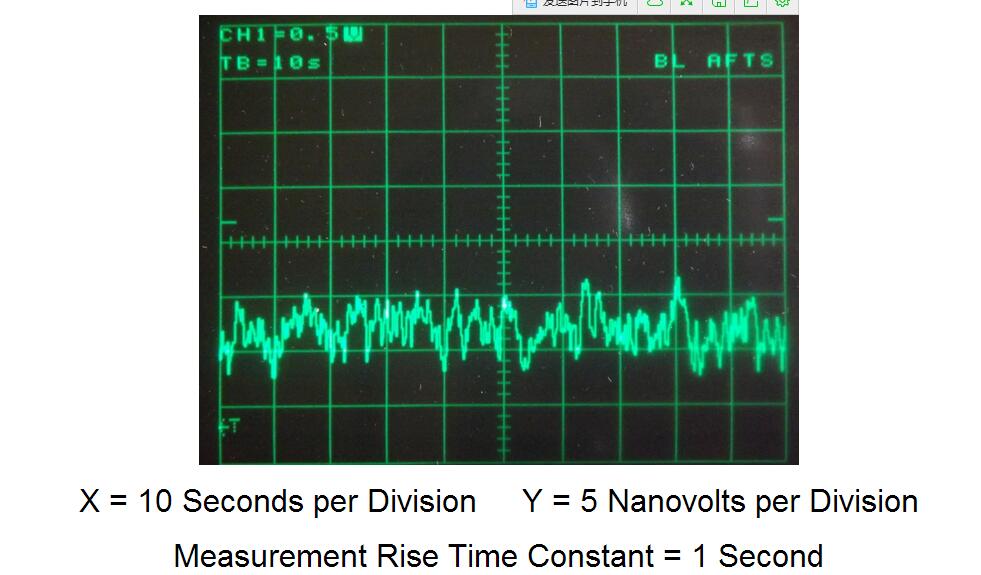Click the center crosshair of the graticule
The height and width of the screenshot is (575, 981).
point(503,242)
